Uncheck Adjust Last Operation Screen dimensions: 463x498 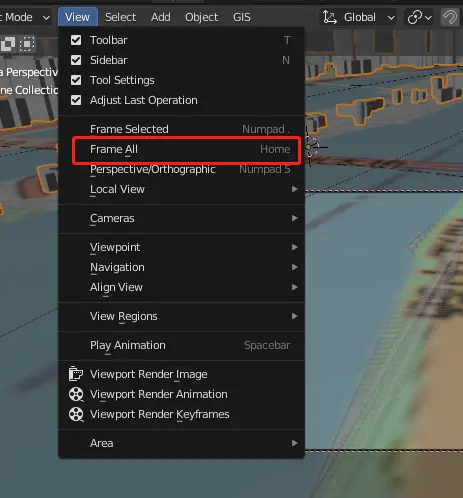point(76,100)
